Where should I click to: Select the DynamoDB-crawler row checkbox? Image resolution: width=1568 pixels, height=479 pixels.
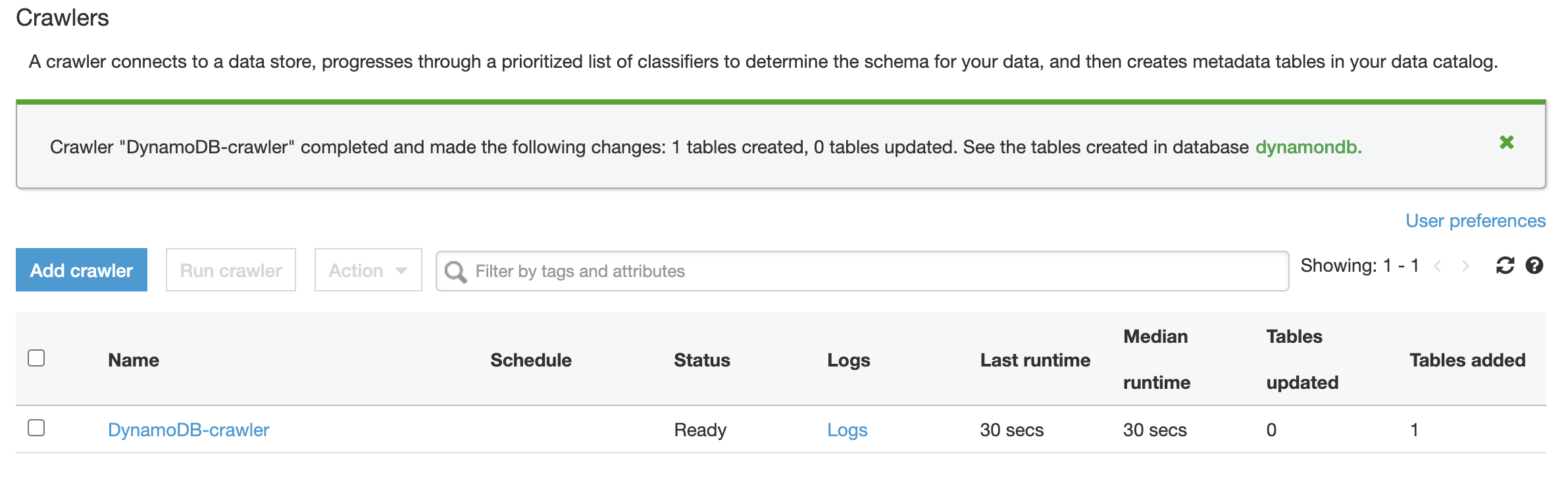pos(36,428)
